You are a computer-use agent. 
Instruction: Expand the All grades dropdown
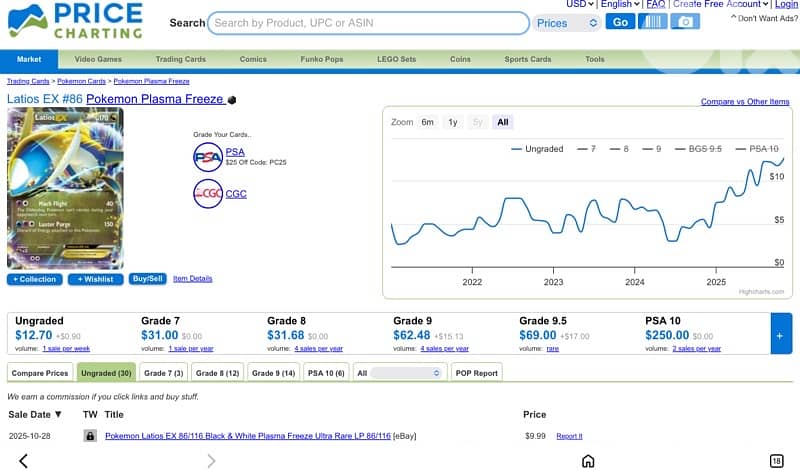[399, 372]
